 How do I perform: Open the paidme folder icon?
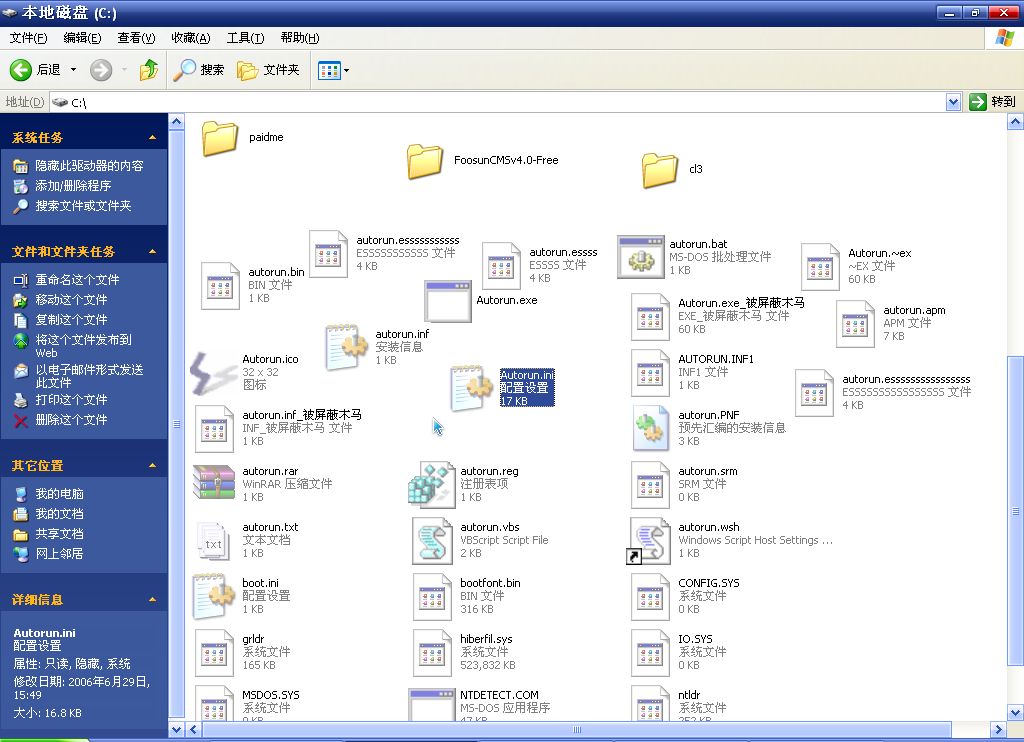(219, 137)
